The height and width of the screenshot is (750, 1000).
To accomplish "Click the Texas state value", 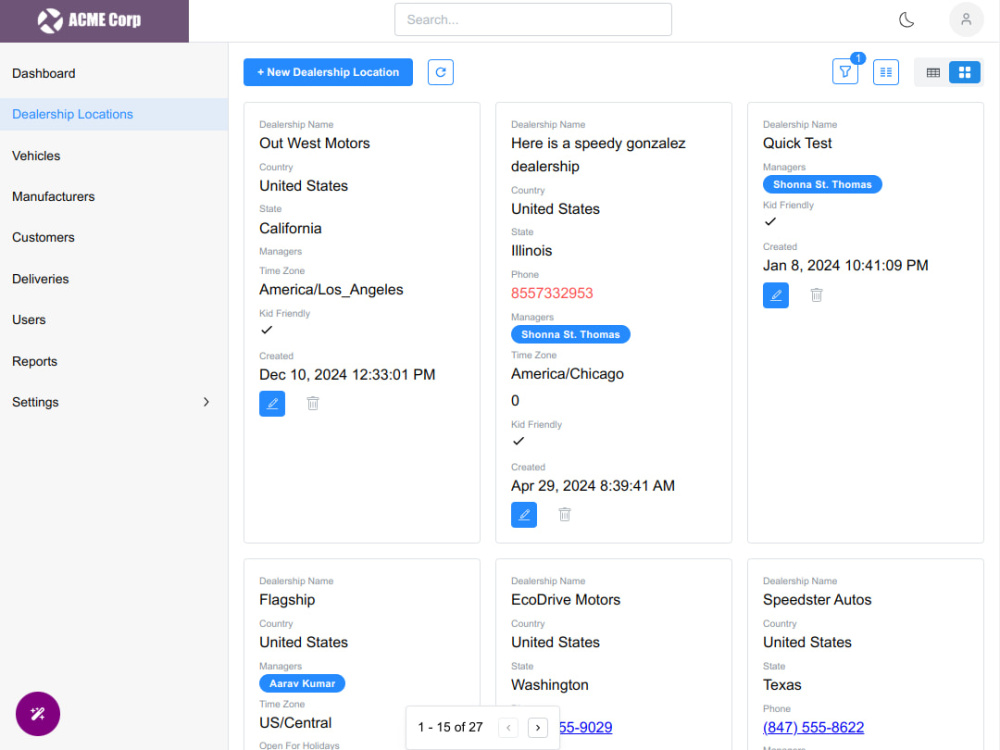I will 782,685.
